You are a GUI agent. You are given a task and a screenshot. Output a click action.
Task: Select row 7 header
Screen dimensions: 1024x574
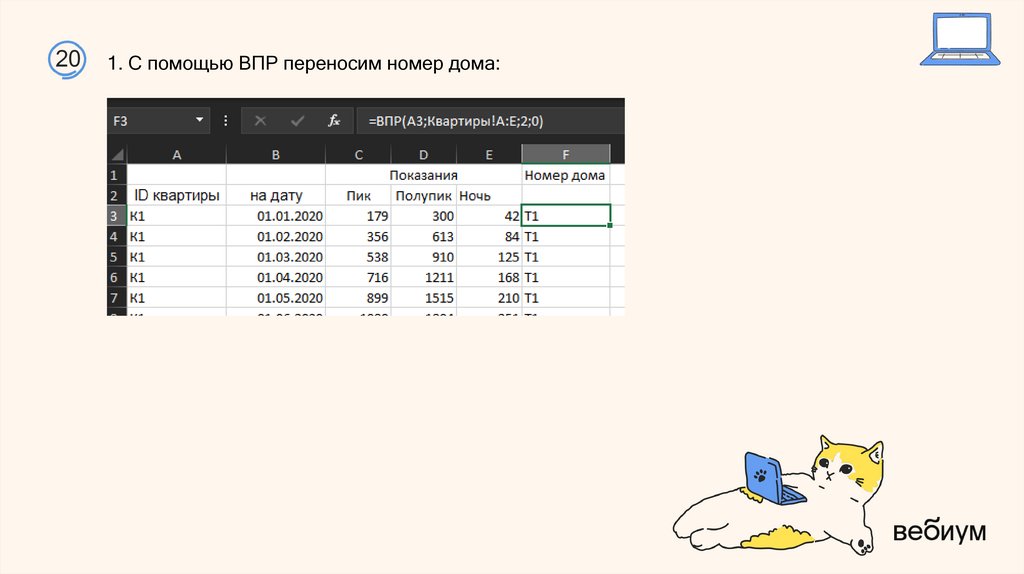117,298
